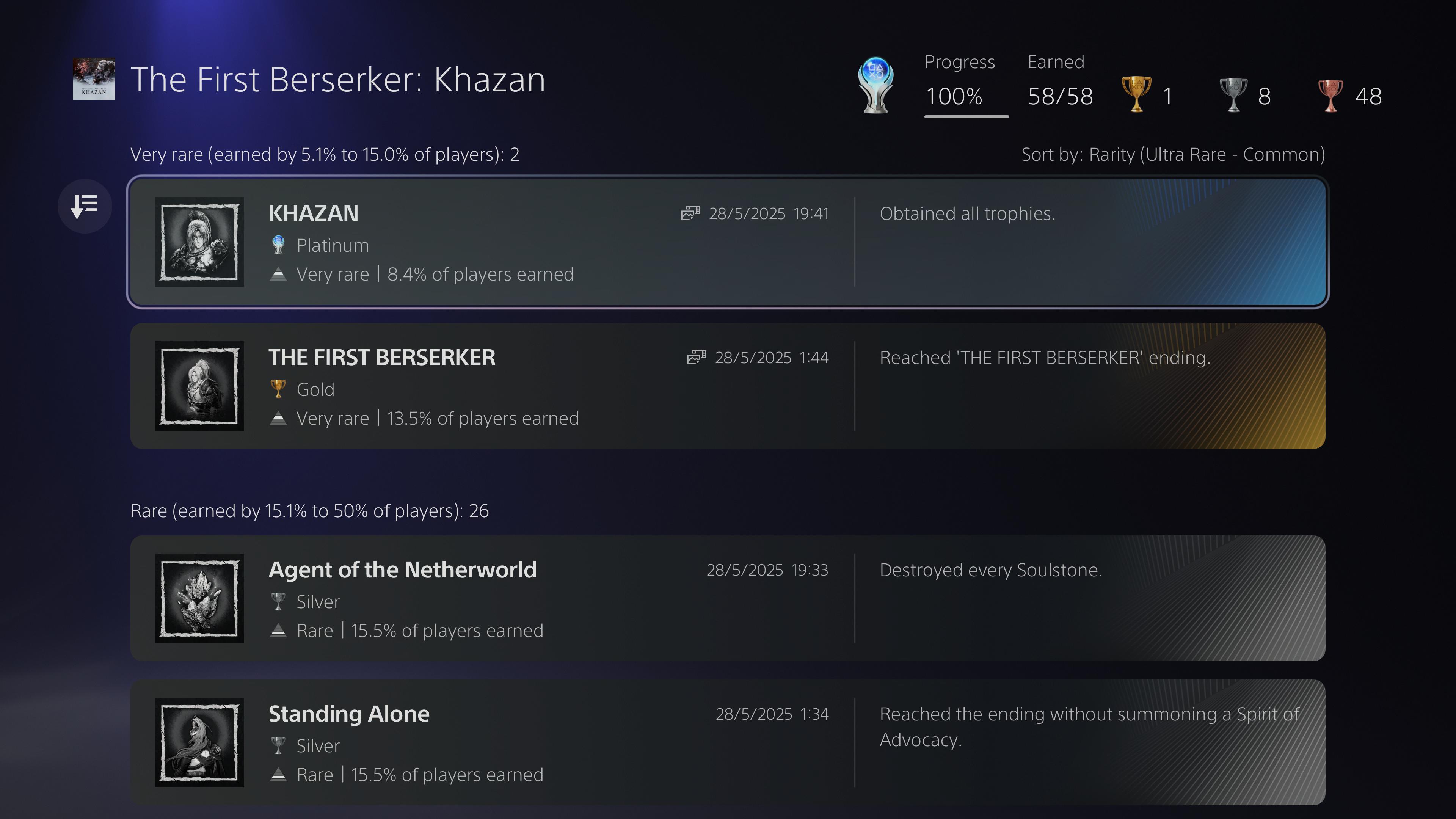Click the Rare section header
This screenshot has width=1456, height=819.
tap(310, 511)
